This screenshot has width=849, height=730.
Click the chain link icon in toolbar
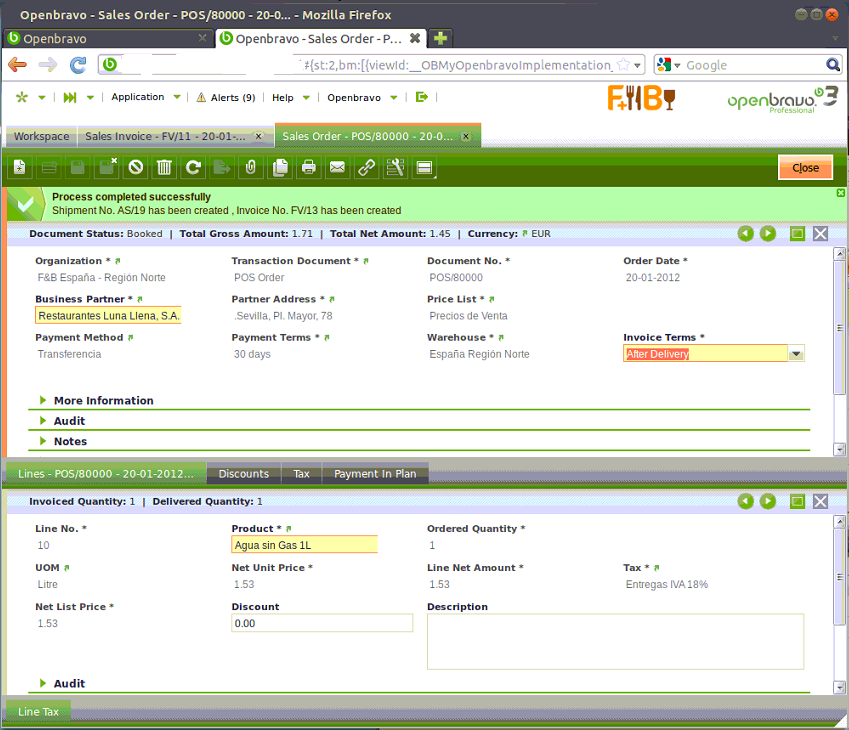tap(367, 168)
